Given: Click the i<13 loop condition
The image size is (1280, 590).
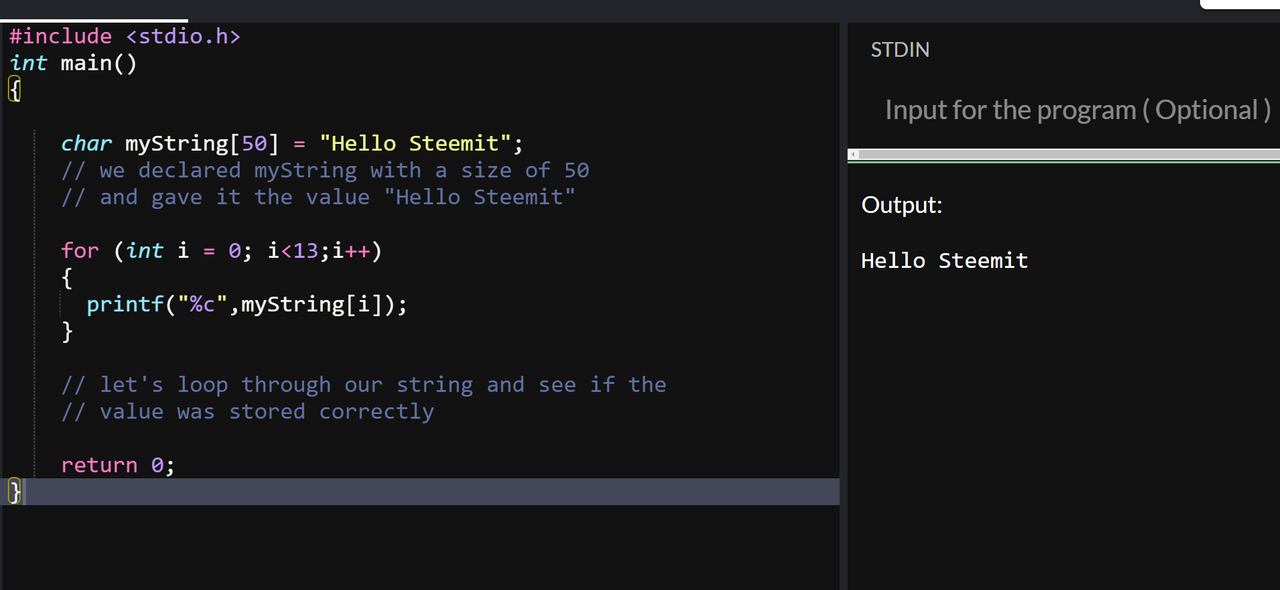Looking at the screenshot, I should pyautogui.click(x=292, y=251).
